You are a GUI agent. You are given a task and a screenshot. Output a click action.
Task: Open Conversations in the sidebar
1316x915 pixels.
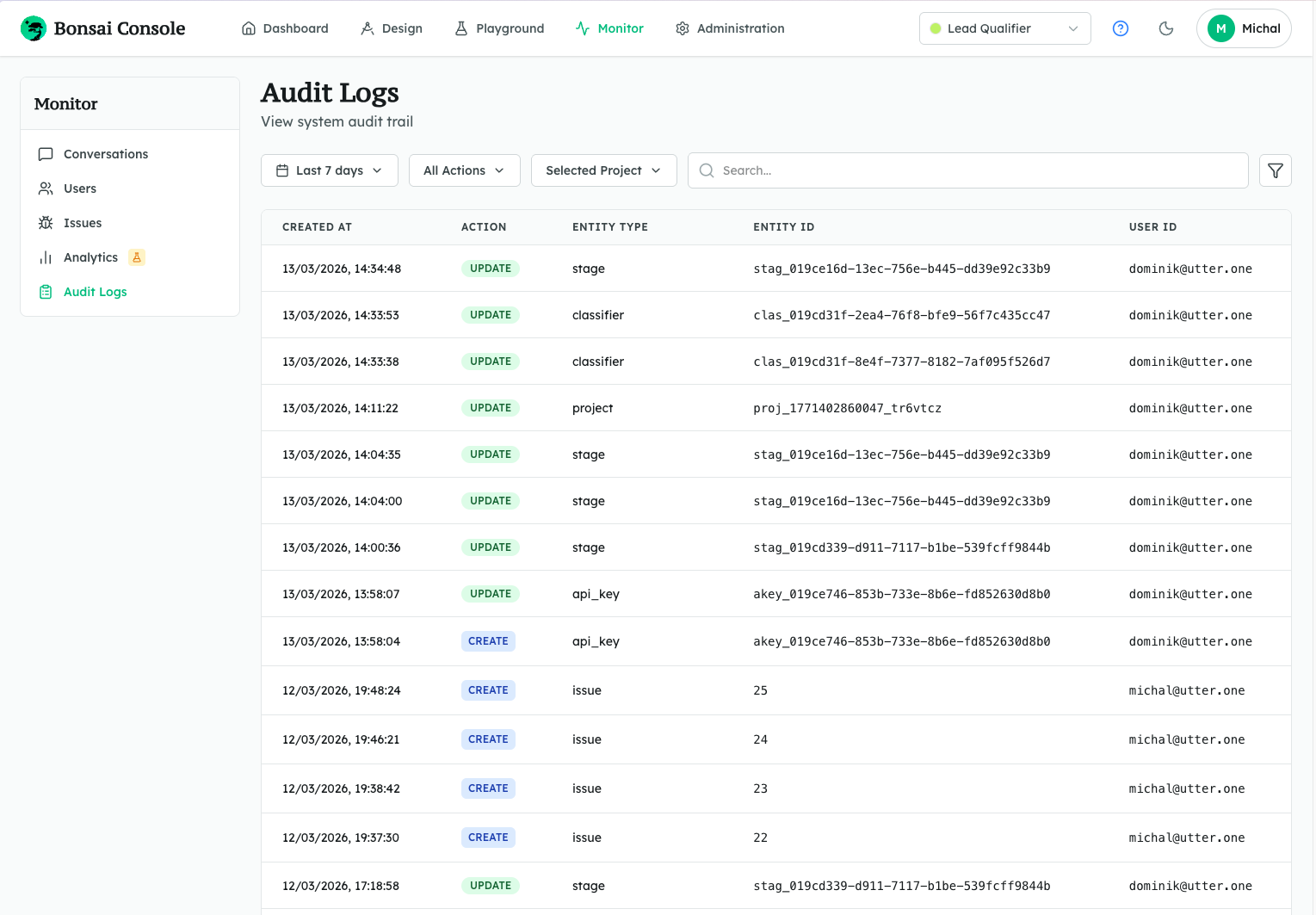point(129,154)
